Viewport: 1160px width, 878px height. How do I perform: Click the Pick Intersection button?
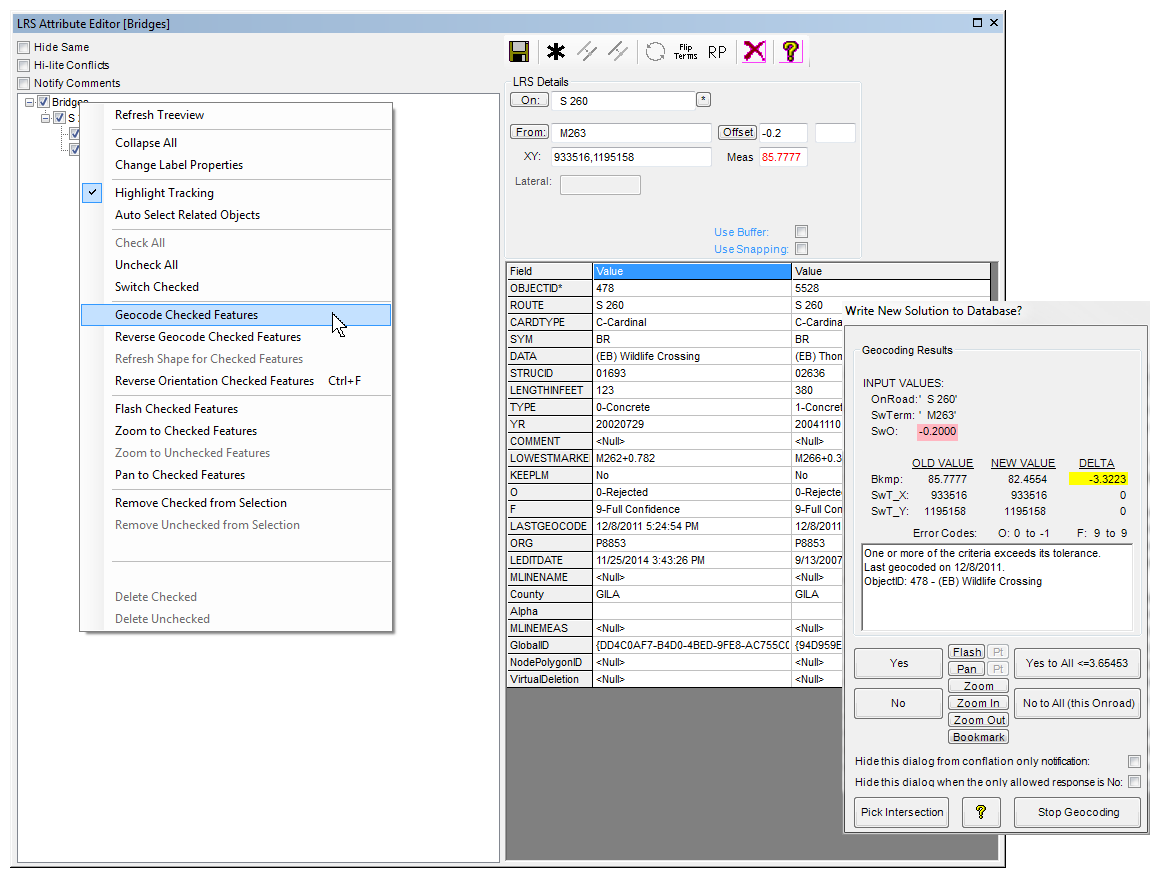[902, 812]
